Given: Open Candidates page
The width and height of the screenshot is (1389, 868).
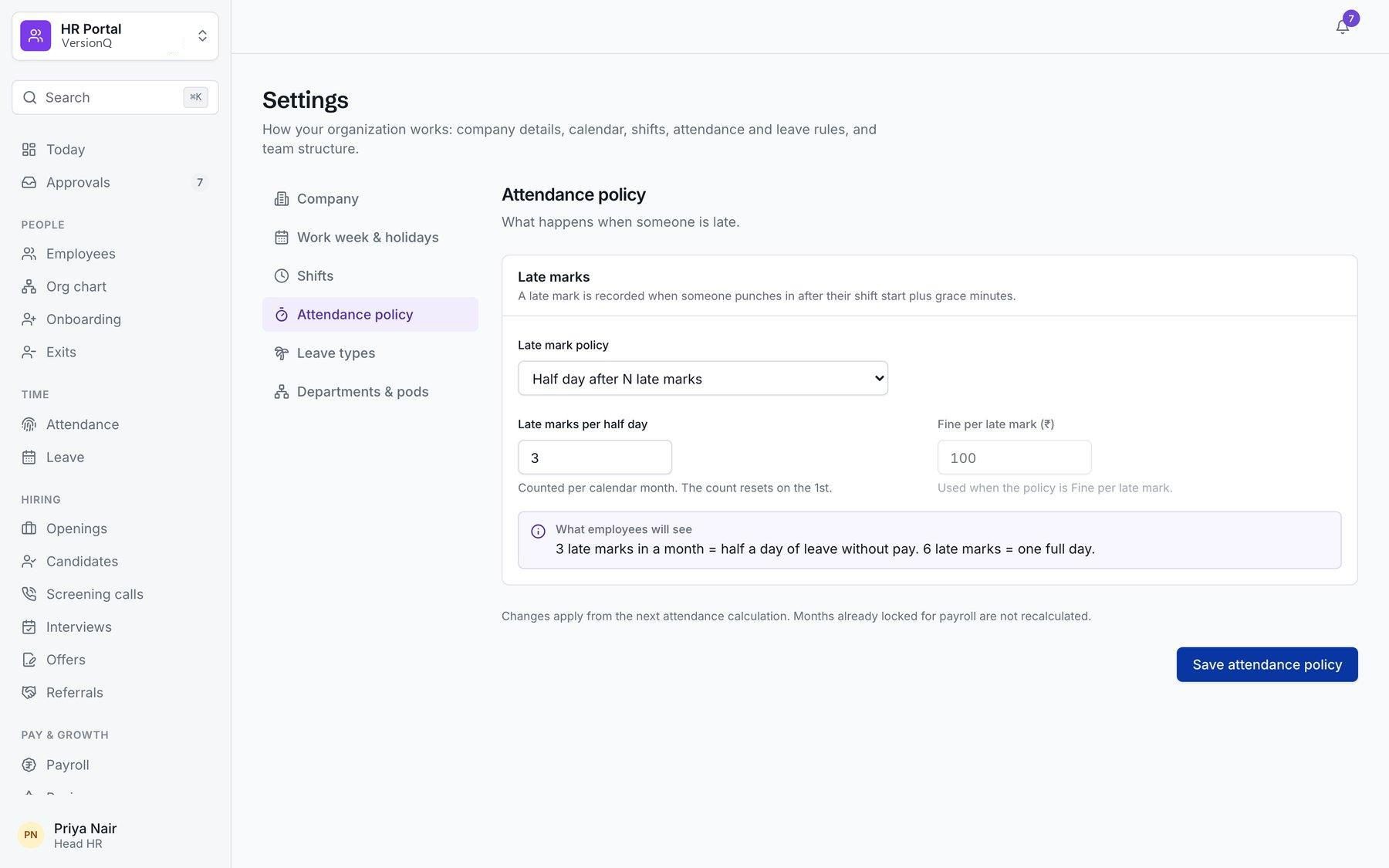Looking at the screenshot, I should tap(115, 562).
